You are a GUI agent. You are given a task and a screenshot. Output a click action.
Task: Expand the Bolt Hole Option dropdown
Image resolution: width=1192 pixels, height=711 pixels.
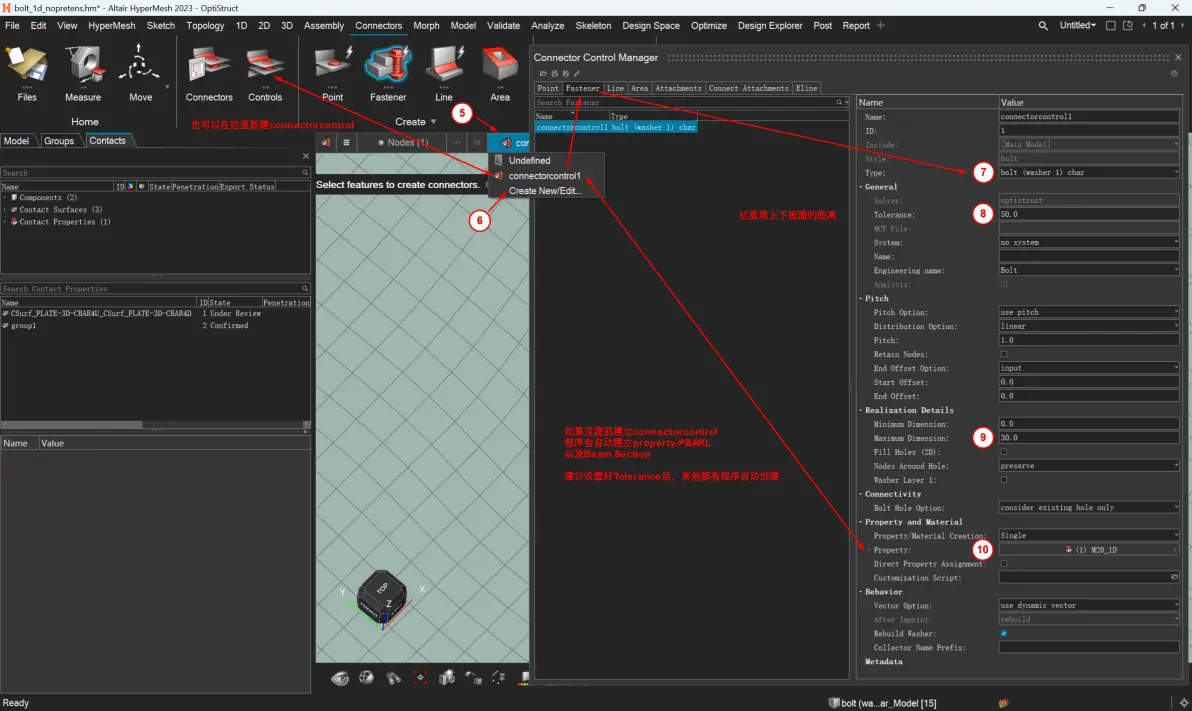pos(1089,508)
